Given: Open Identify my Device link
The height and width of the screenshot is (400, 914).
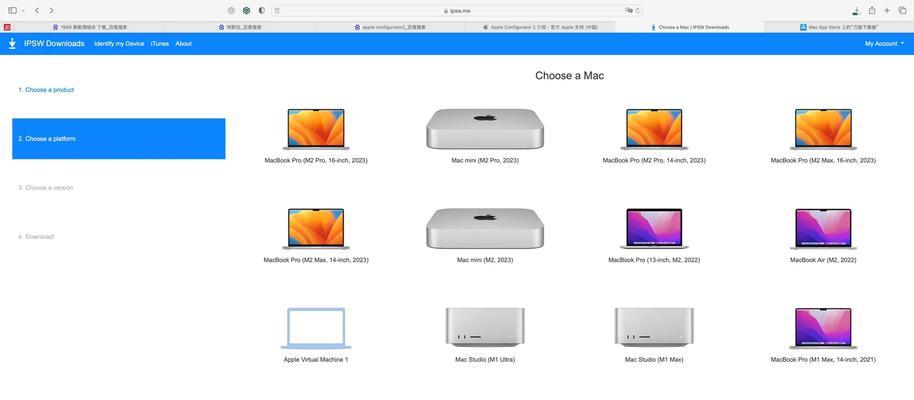Looking at the screenshot, I should 119,44.
